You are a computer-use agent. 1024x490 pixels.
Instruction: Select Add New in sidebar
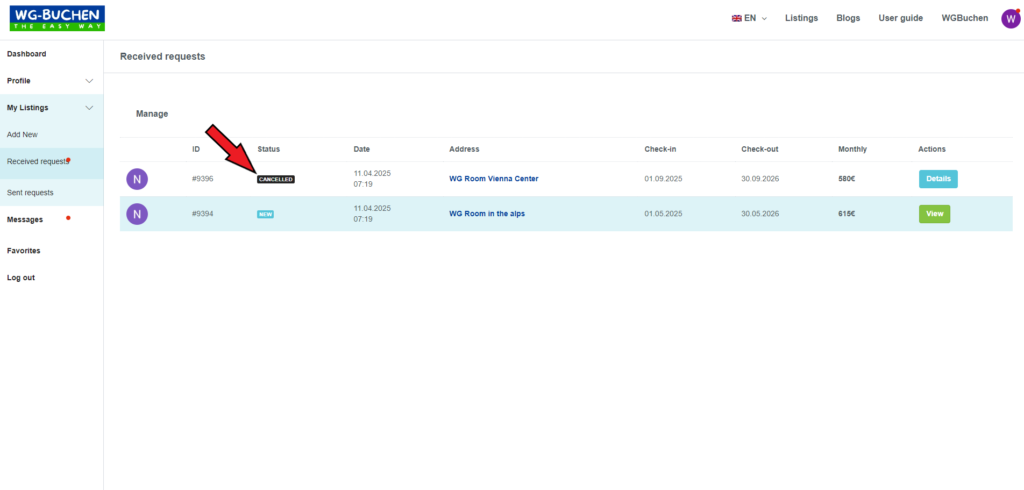pyautogui.click(x=22, y=135)
